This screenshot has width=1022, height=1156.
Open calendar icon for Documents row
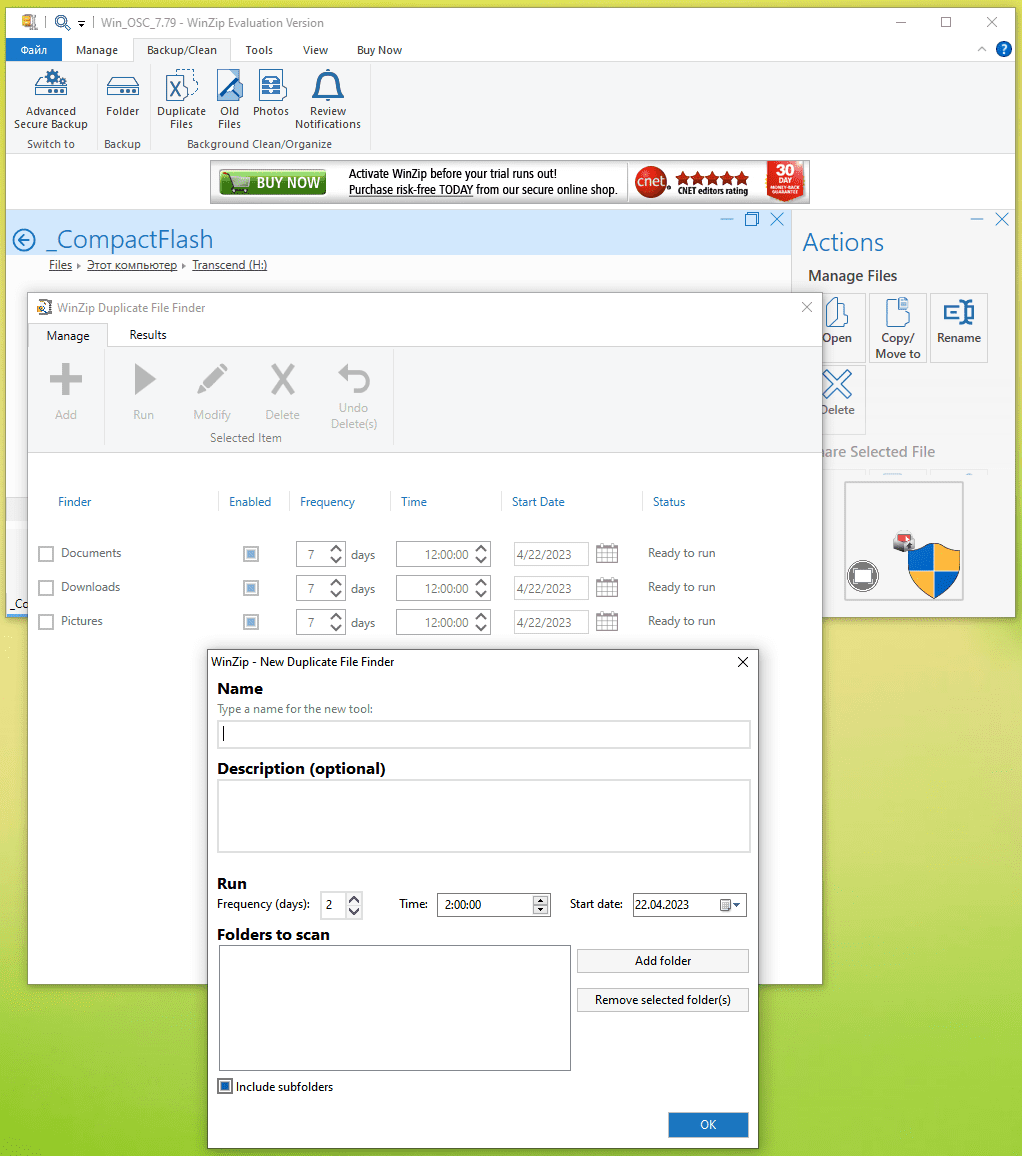click(x=607, y=554)
